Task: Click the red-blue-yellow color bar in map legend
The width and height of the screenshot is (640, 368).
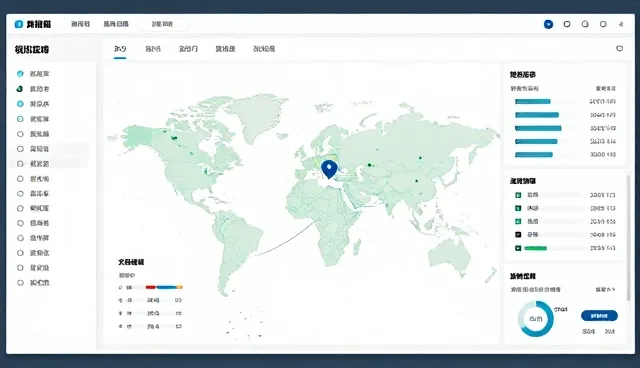Action: point(164,287)
